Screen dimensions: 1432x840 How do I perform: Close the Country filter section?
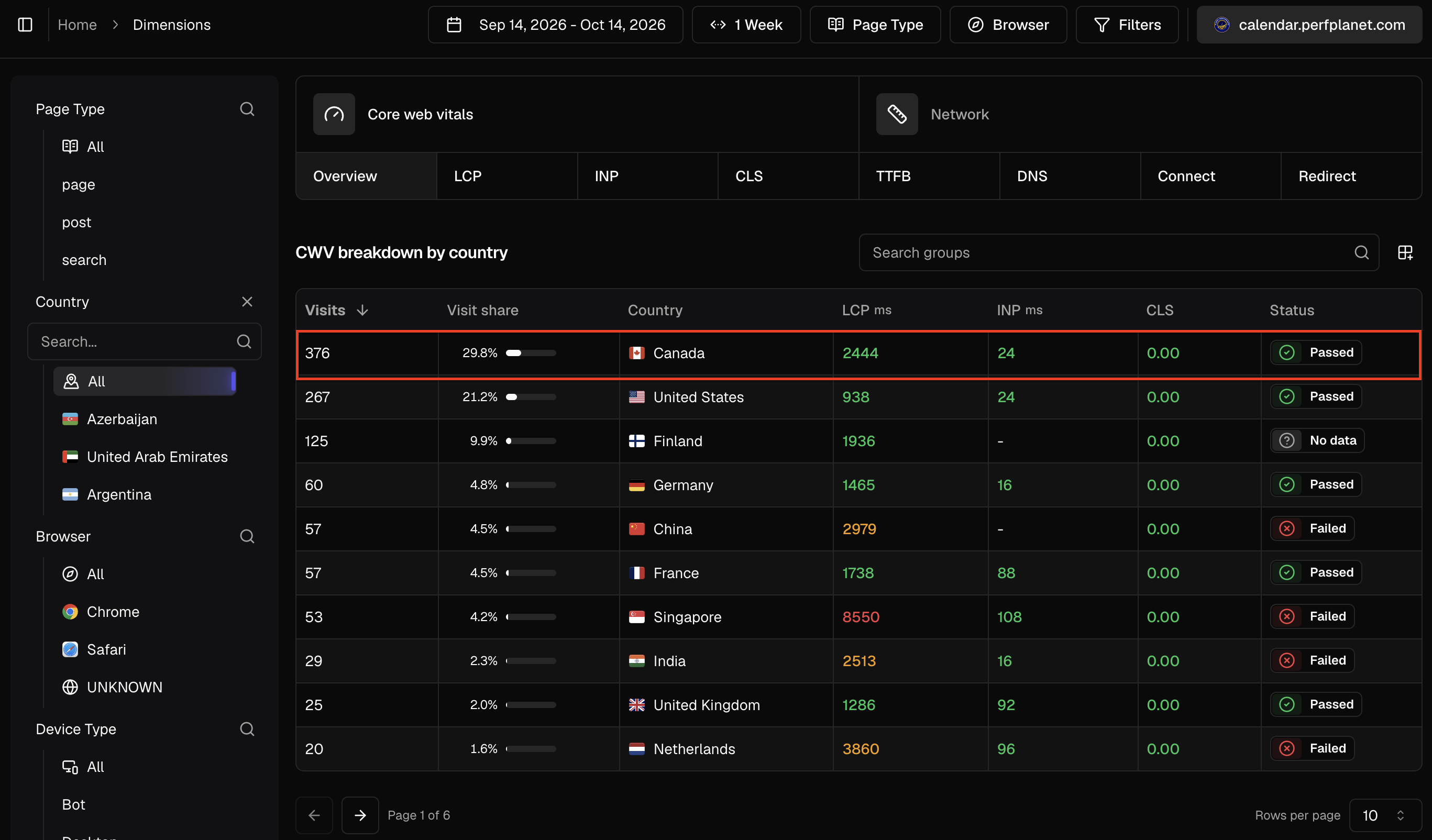247,301
